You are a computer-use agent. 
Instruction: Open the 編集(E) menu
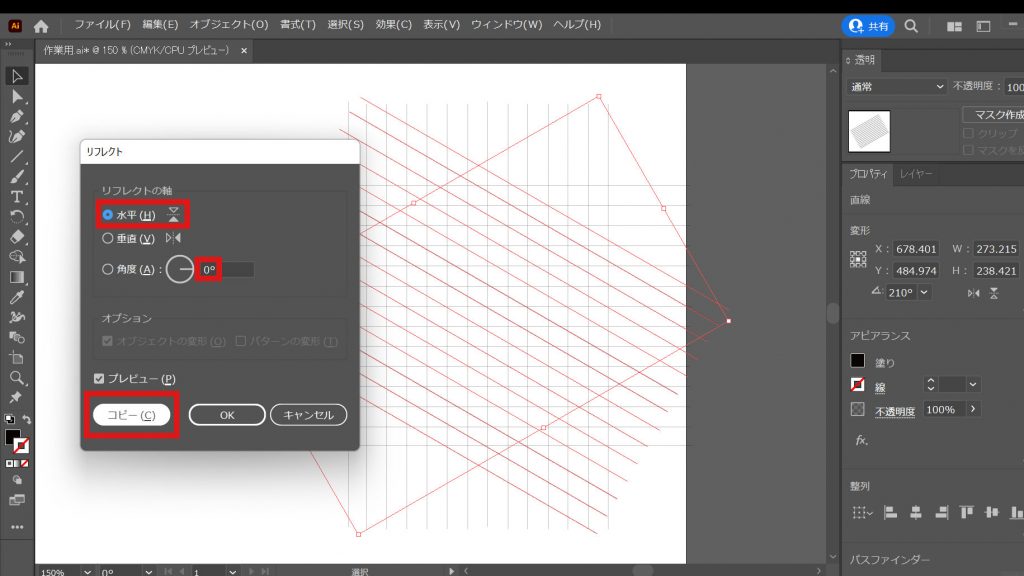[160, 24]
